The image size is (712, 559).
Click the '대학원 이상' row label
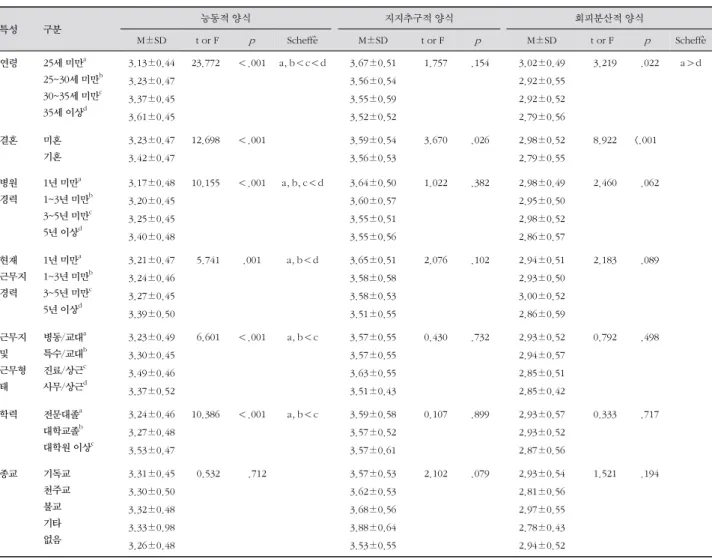pyautogui.click(x=69, y=447)
